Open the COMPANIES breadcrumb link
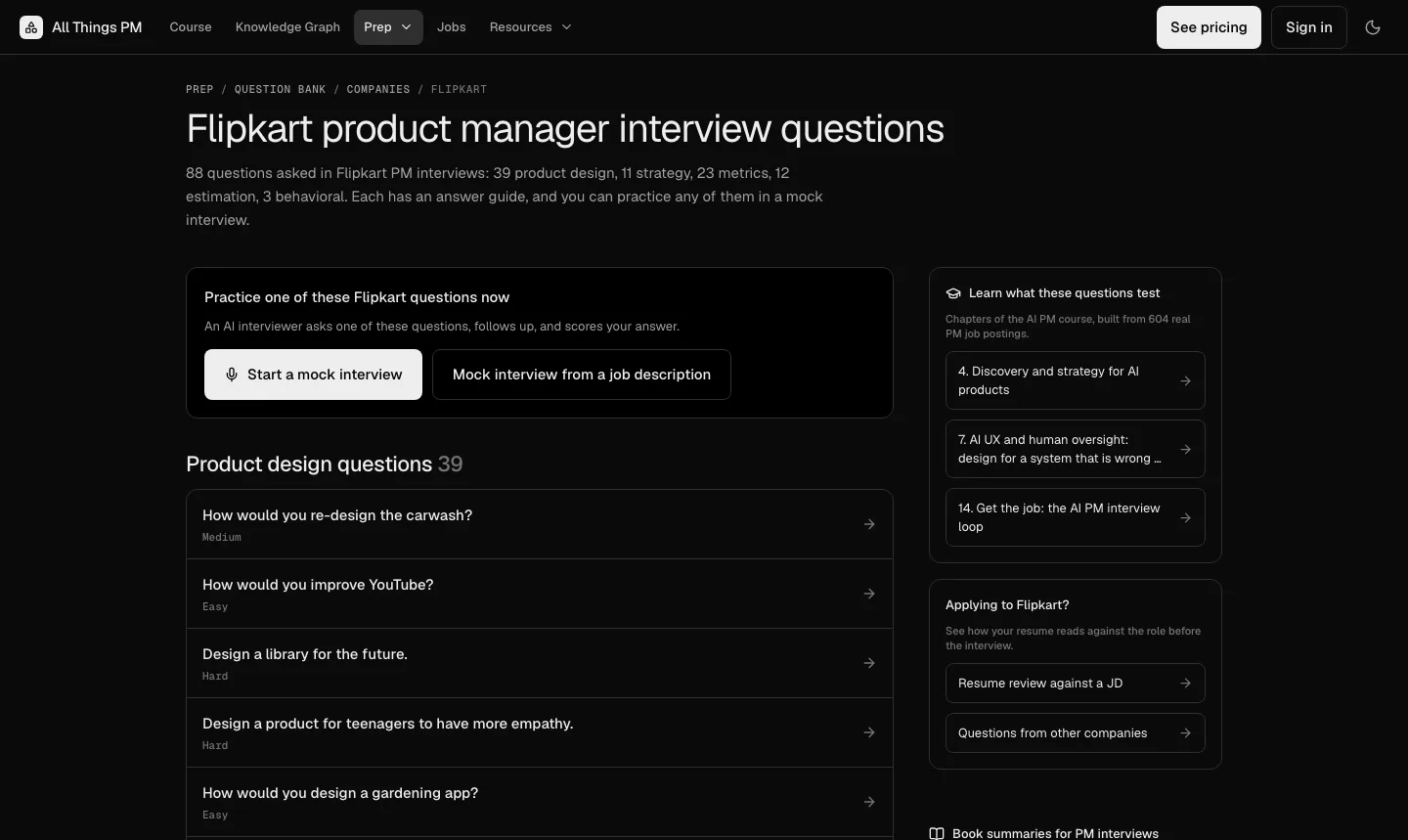This screenshot has height=840, width=1408. [378, 89]
